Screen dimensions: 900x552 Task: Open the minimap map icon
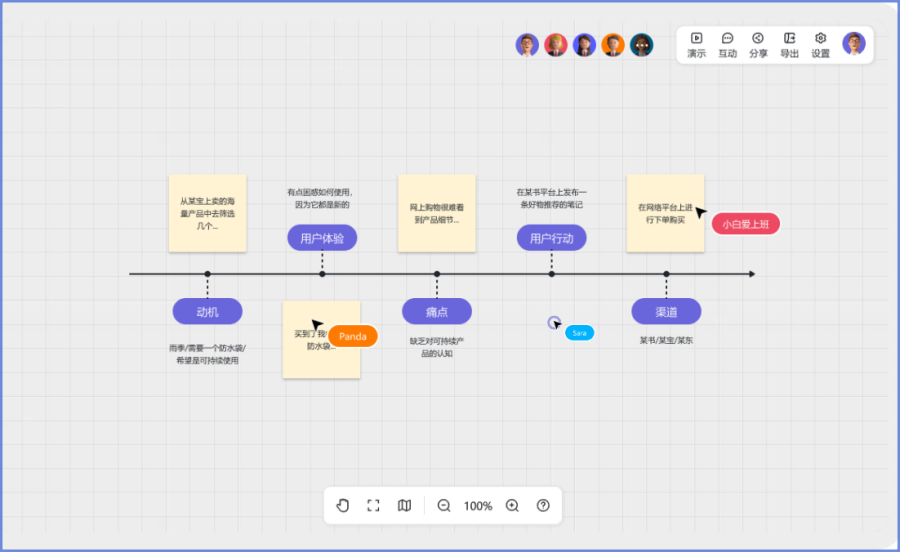404,506
